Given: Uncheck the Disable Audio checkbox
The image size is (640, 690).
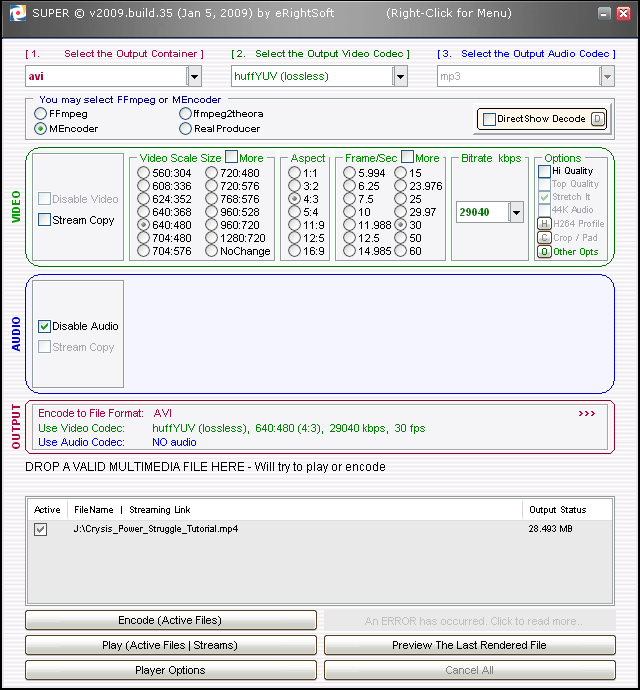Looking at the screenshot, I should click(x=44, y=326).
